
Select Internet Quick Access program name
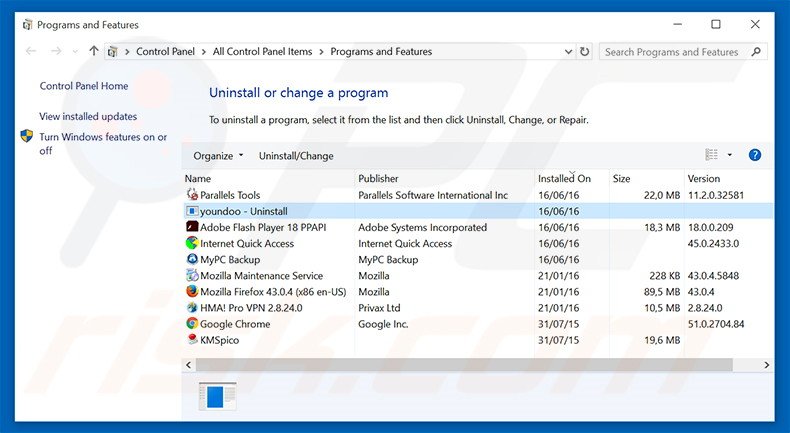coord(247,243)
